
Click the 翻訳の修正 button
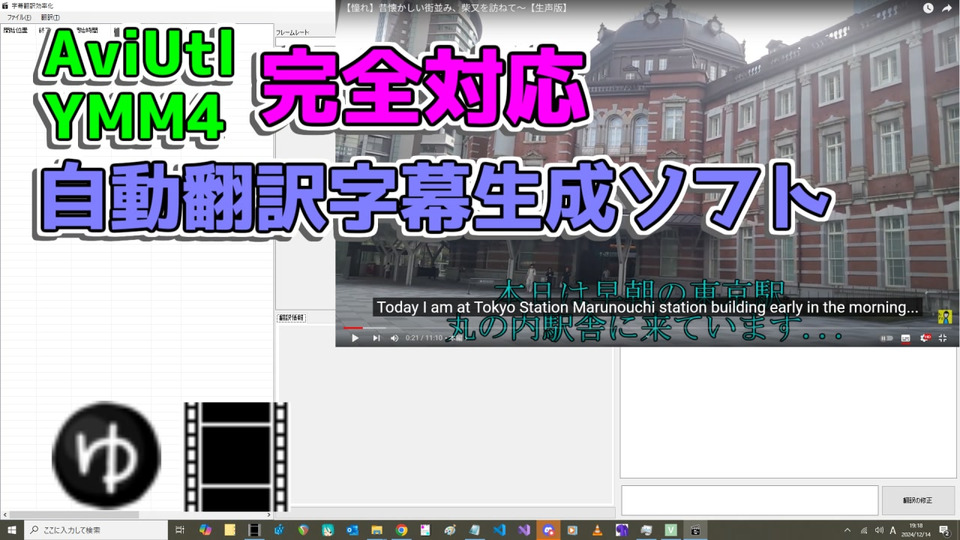pos(917,500)
